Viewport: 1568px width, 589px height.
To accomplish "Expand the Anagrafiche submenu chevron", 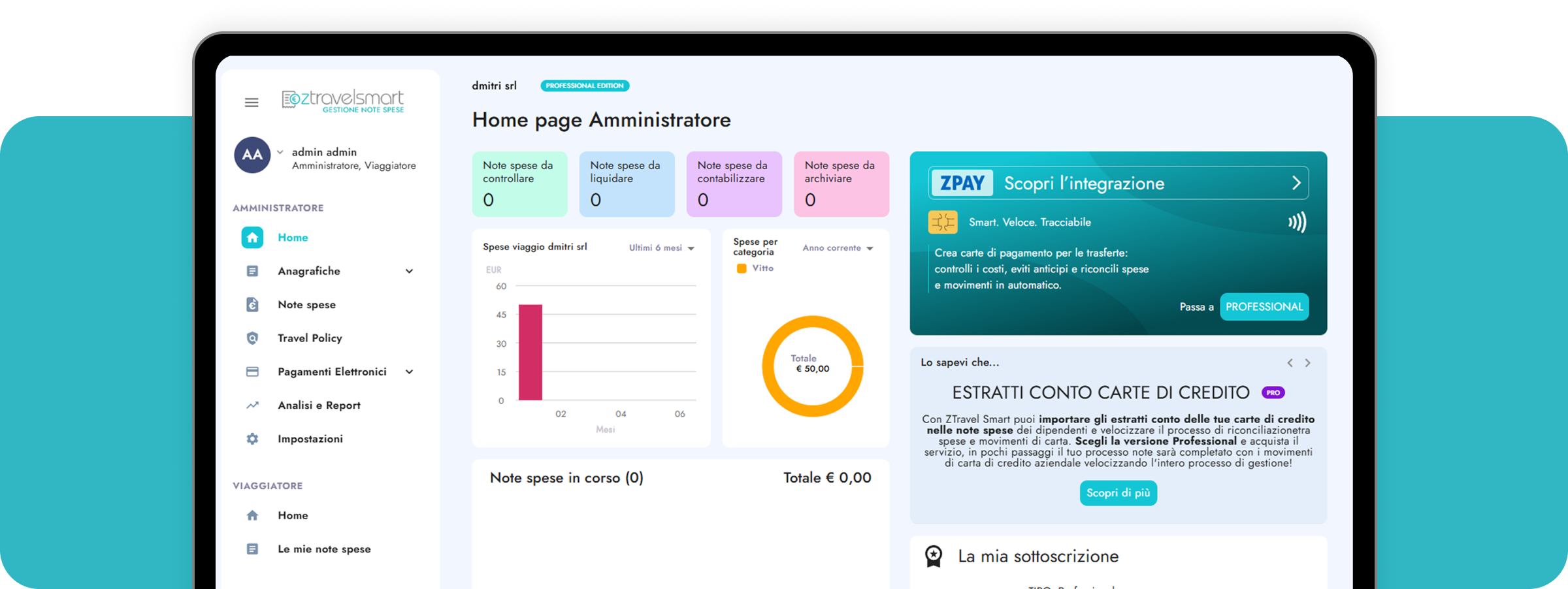I will pos(409,271).
